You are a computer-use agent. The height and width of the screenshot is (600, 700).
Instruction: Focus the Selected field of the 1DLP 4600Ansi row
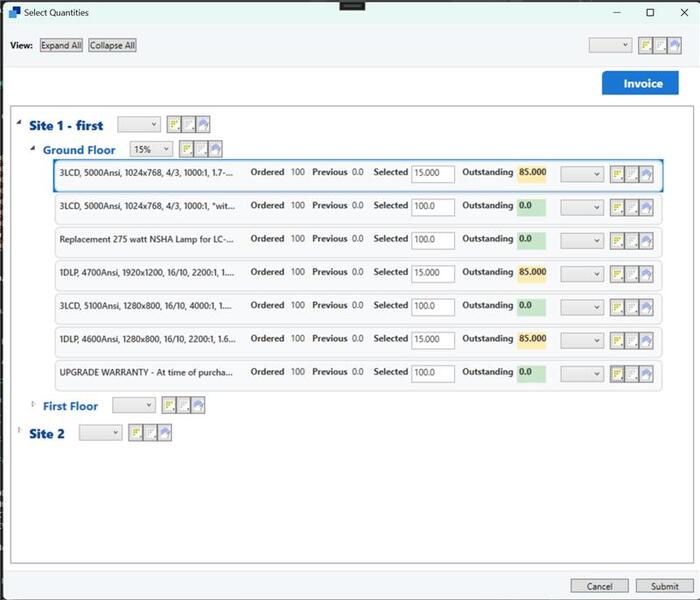click(x=433, y=340)
